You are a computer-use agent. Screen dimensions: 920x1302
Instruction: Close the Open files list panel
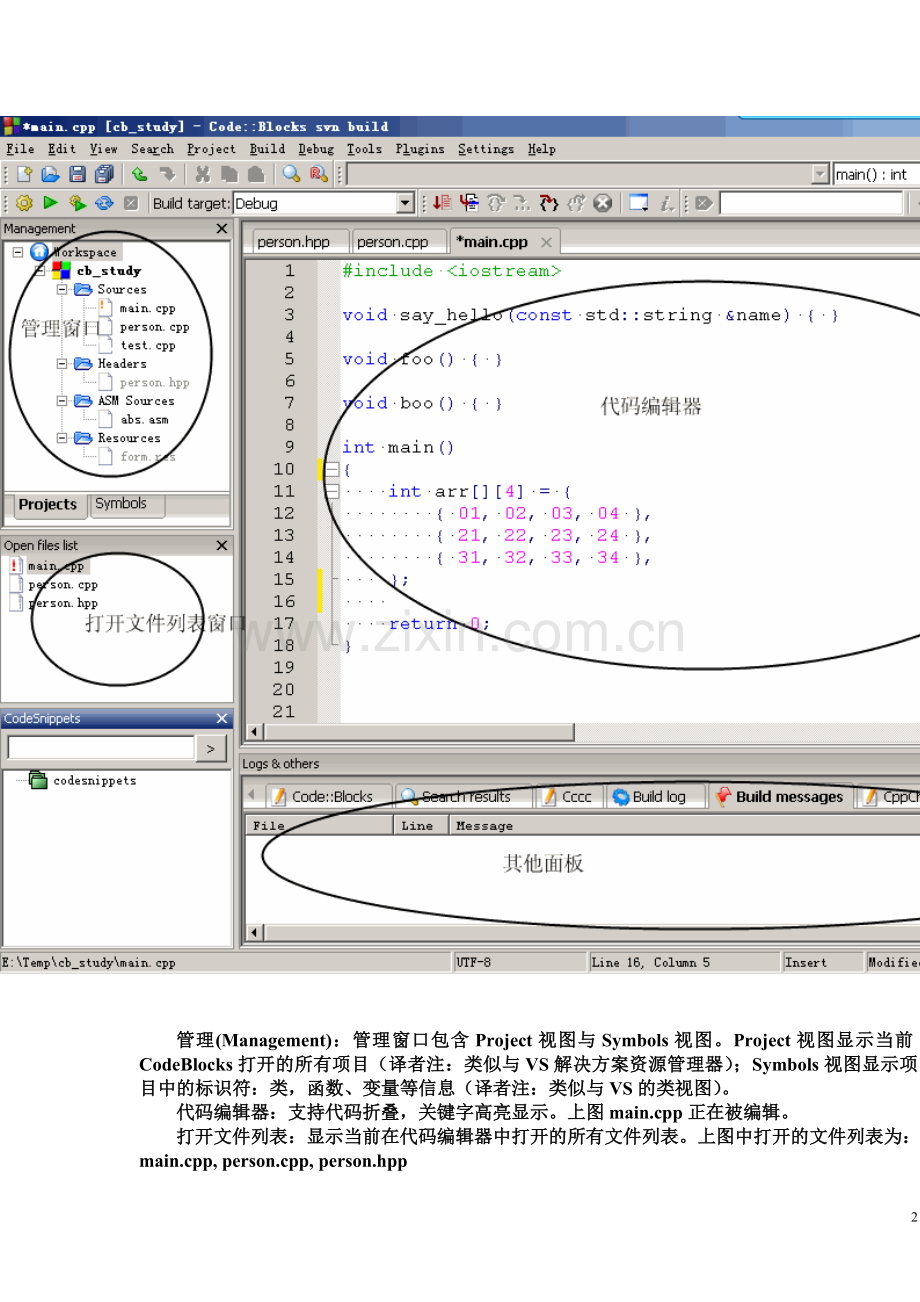[222, 545]
